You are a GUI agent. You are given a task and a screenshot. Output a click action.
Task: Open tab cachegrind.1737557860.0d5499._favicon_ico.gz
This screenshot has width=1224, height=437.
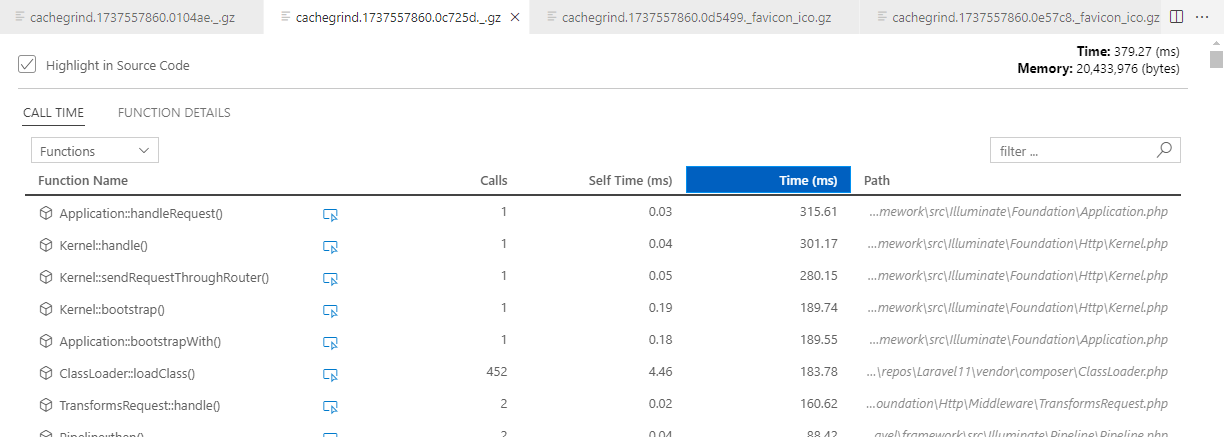694,17
